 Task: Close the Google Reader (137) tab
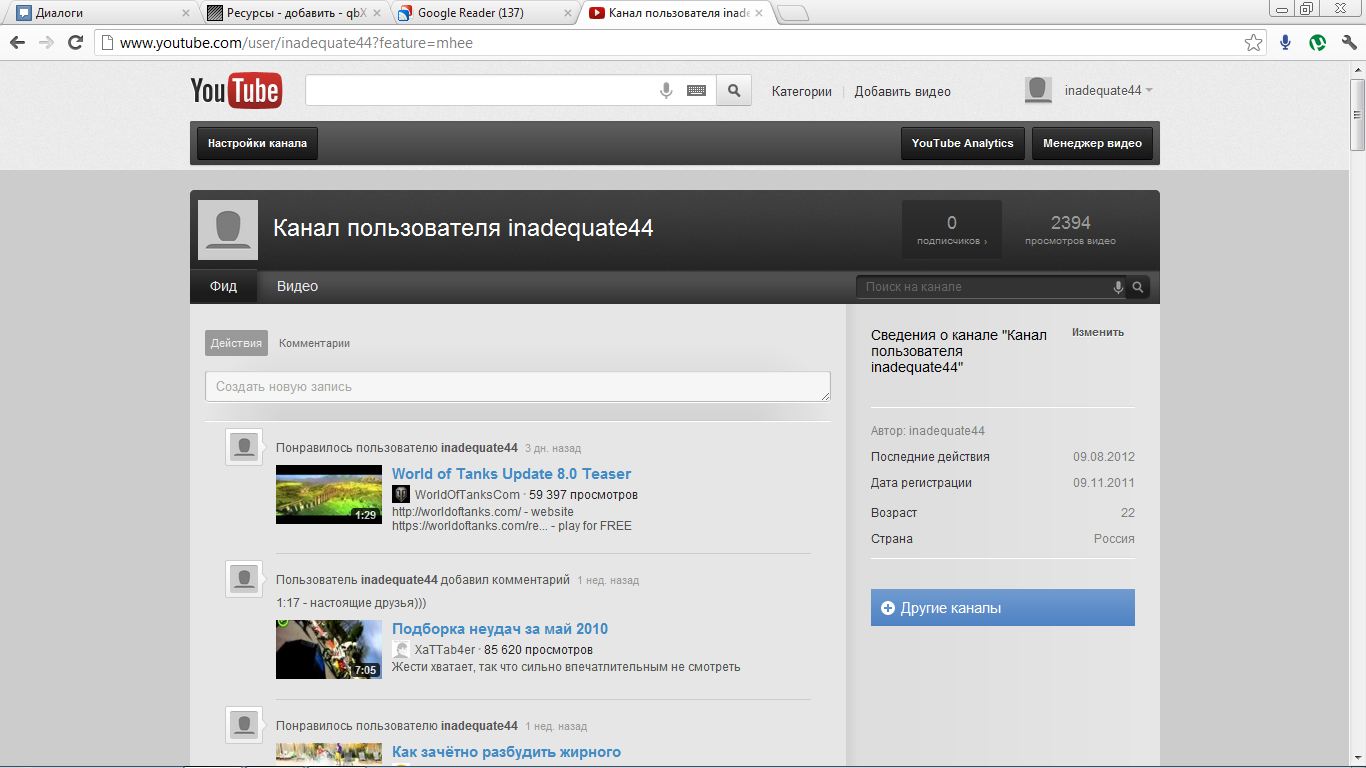[x=568, y=14]
